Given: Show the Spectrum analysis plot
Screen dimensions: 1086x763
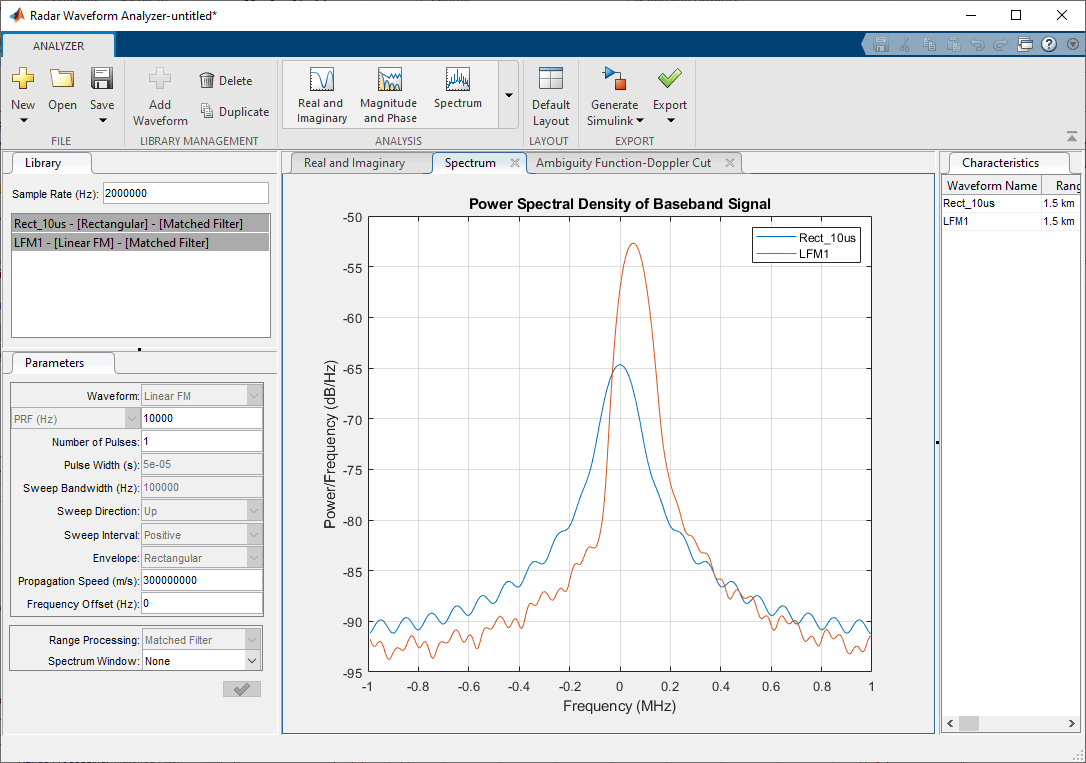Looking at the screenshot, I should pos(458,89).
